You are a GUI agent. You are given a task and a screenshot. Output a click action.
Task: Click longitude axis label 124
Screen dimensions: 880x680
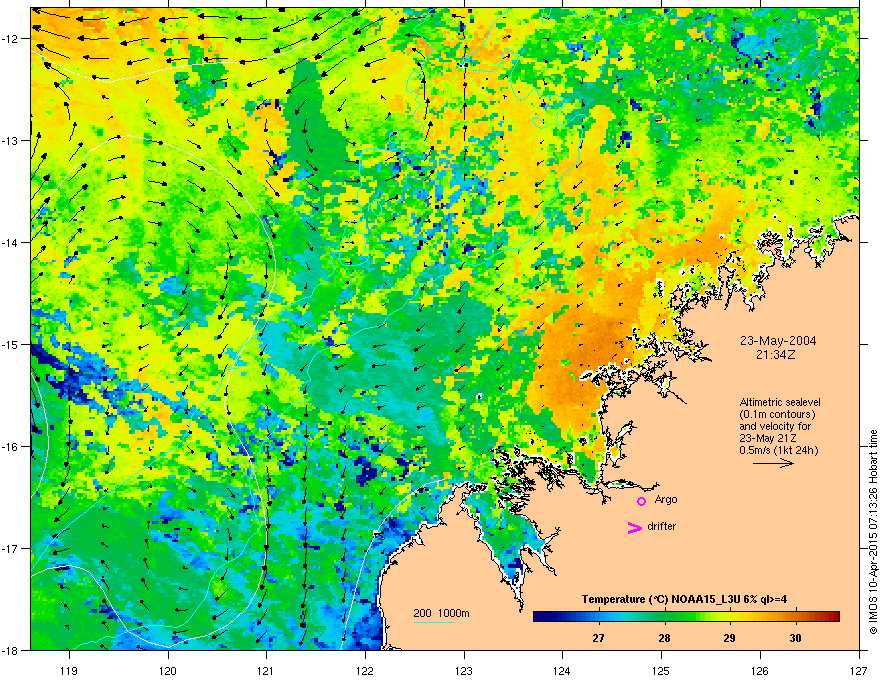pos(562,670)
